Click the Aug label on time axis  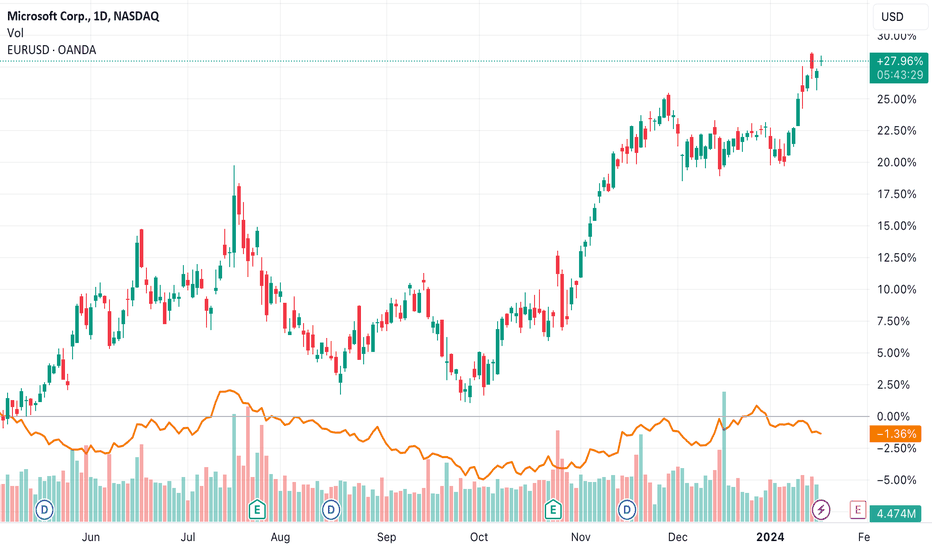(x=280, y=537)
